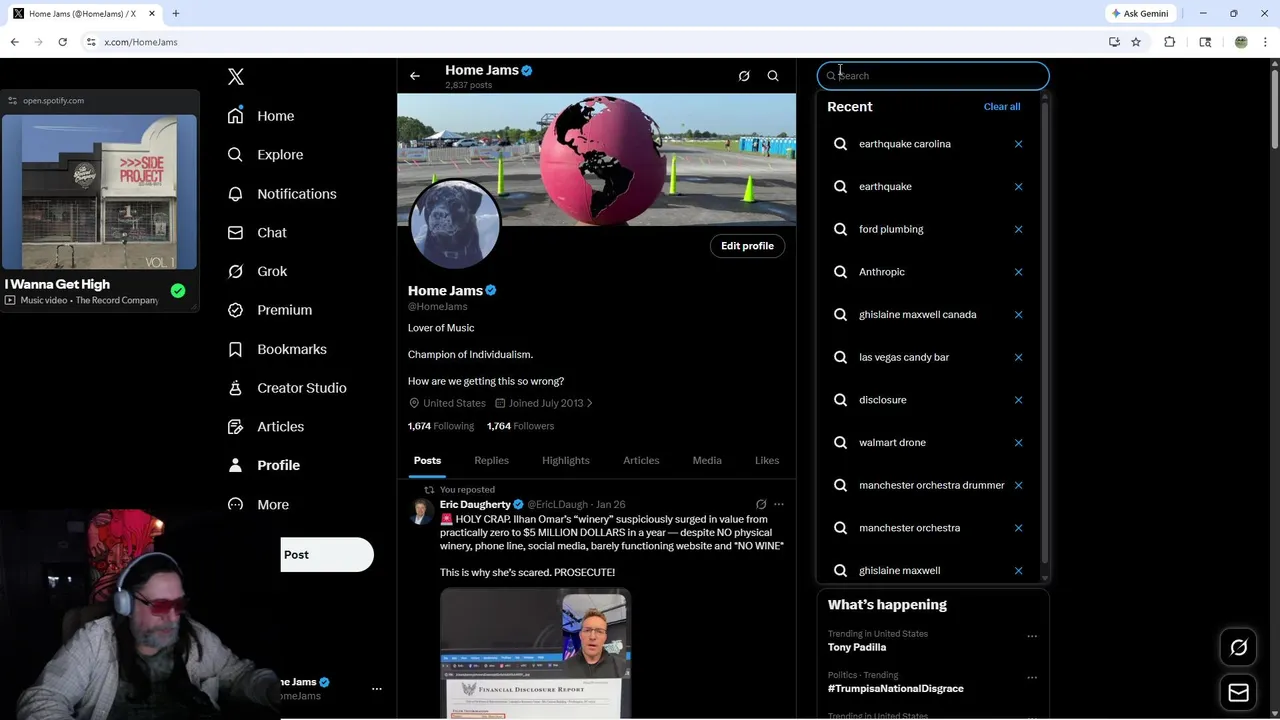Remove ghislaine maxwell canada recent search

1018,315
